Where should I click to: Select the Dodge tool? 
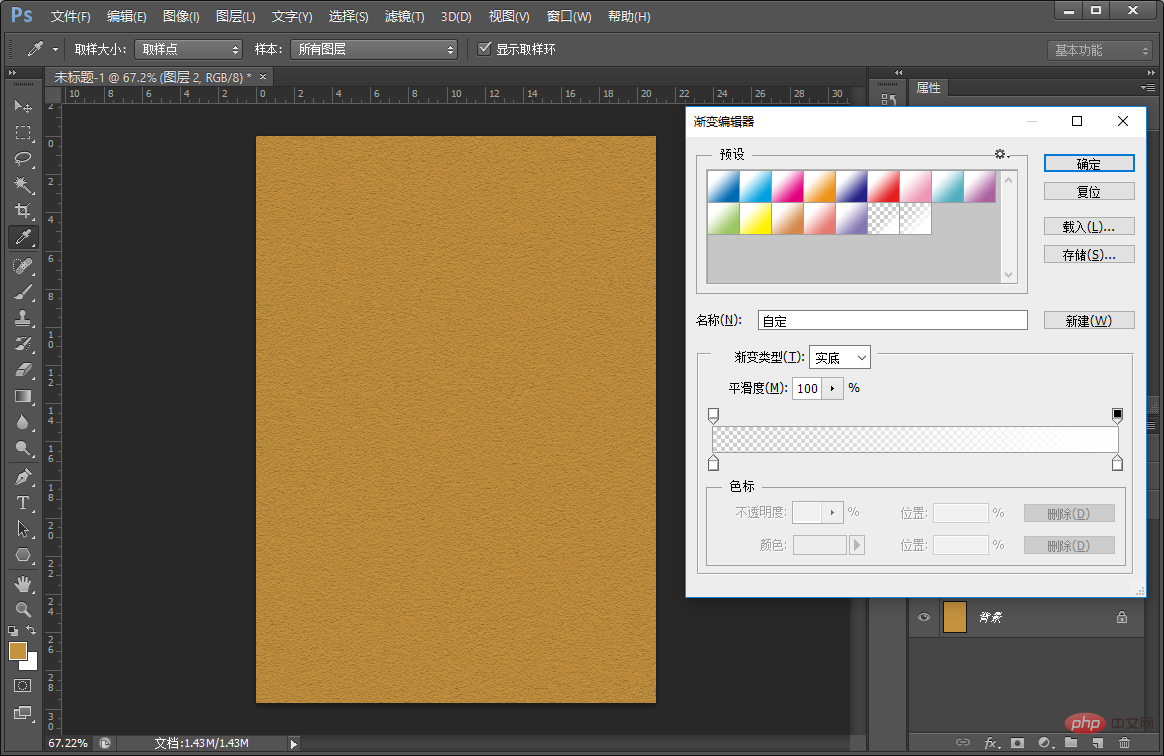(x=23, y=449)
